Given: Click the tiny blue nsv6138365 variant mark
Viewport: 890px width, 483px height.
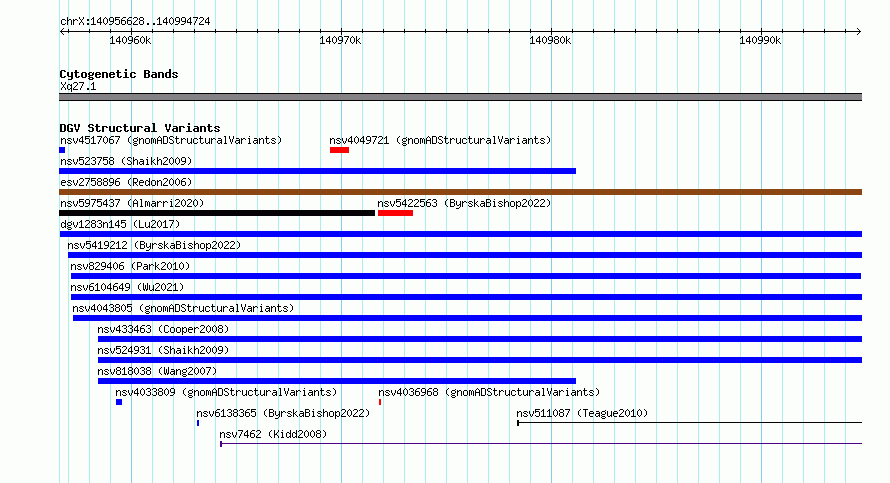Looking at the screenshot, I should [198, 423].
